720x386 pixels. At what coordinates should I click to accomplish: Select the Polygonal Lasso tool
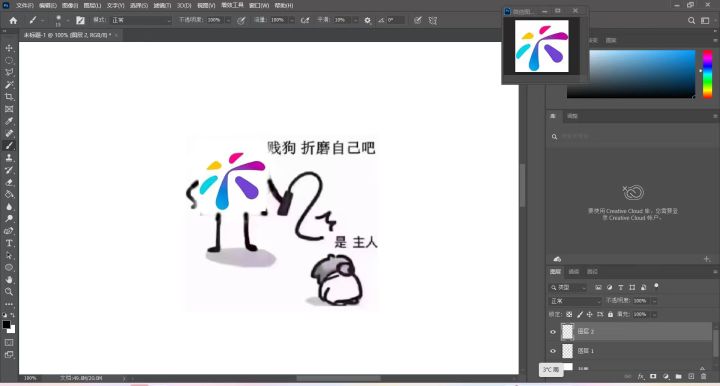pos(9,73)
